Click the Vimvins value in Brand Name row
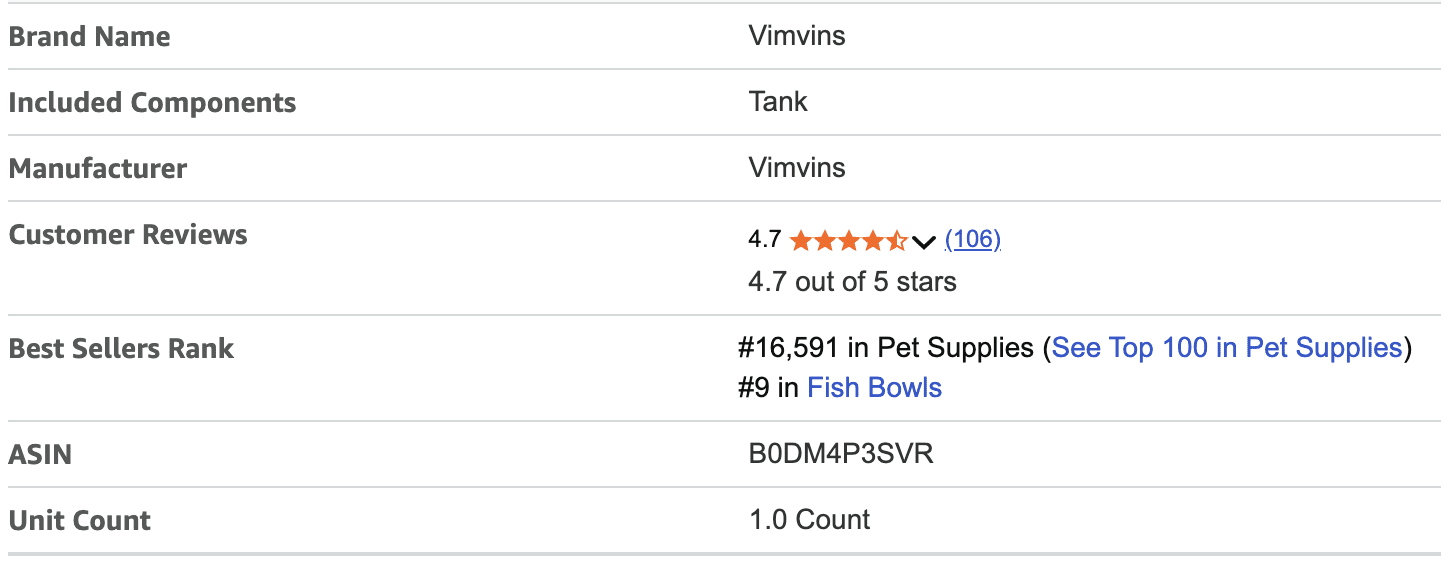 797,36
